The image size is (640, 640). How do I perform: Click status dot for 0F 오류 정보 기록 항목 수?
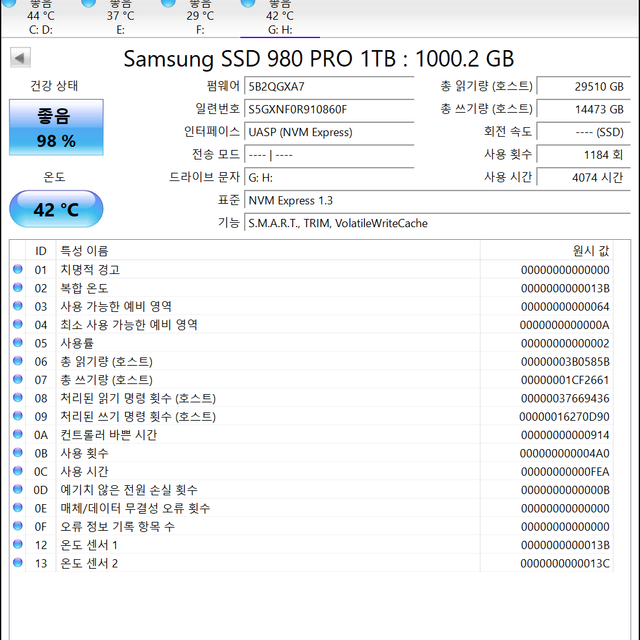(18, 526)
